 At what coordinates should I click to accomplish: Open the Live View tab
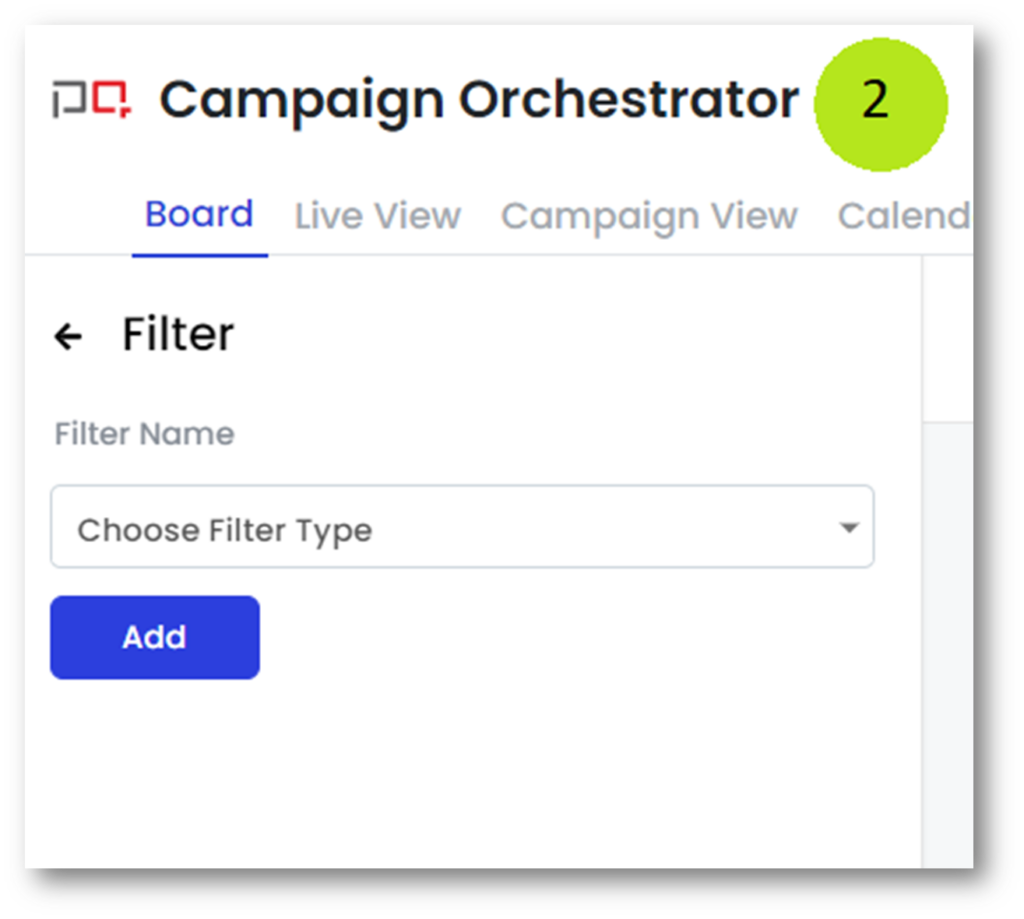[x=377, y=216]
